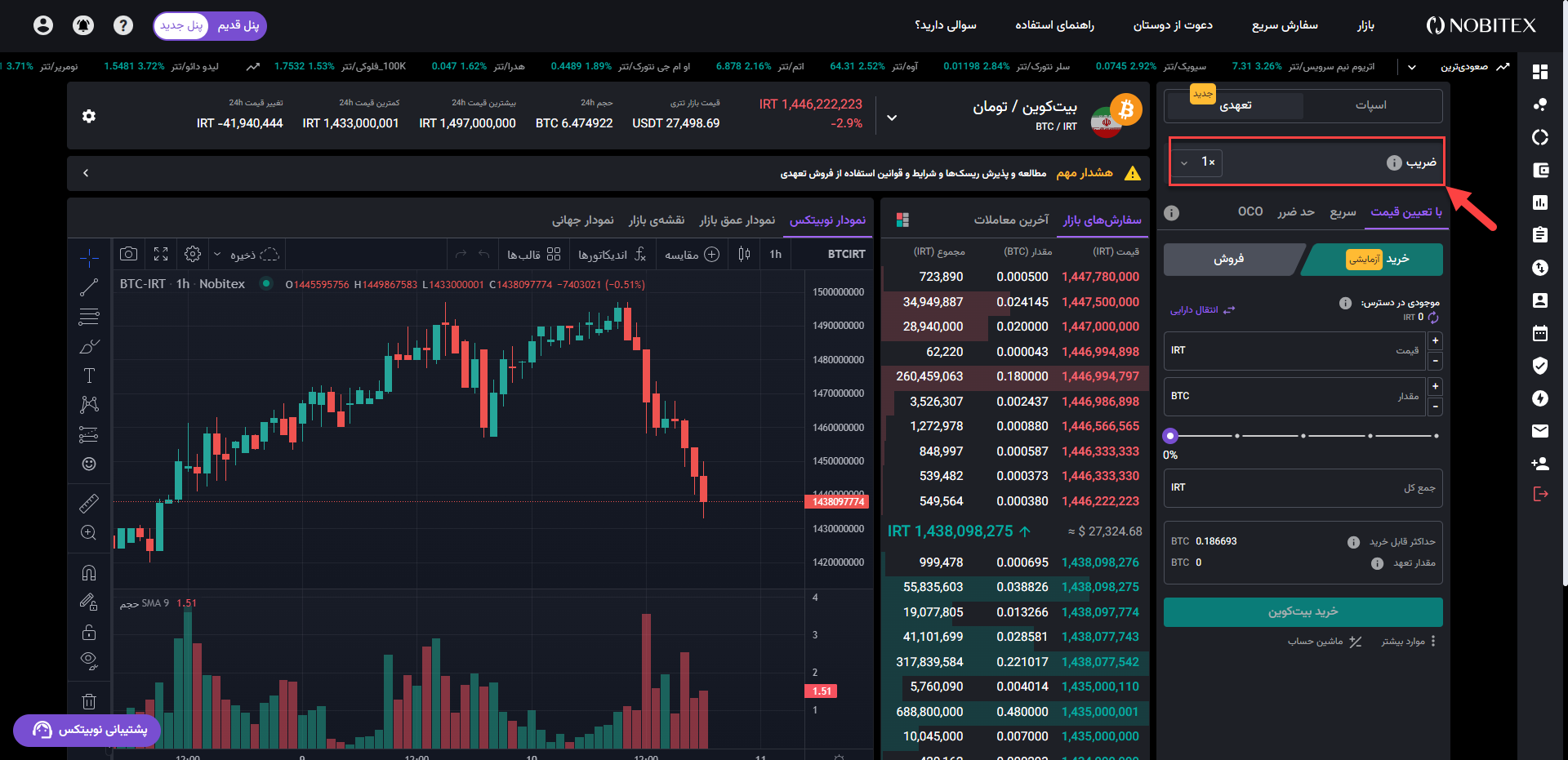
Task: Open the leverage 1x dropdown
Action: click(x=1198, y=162)
